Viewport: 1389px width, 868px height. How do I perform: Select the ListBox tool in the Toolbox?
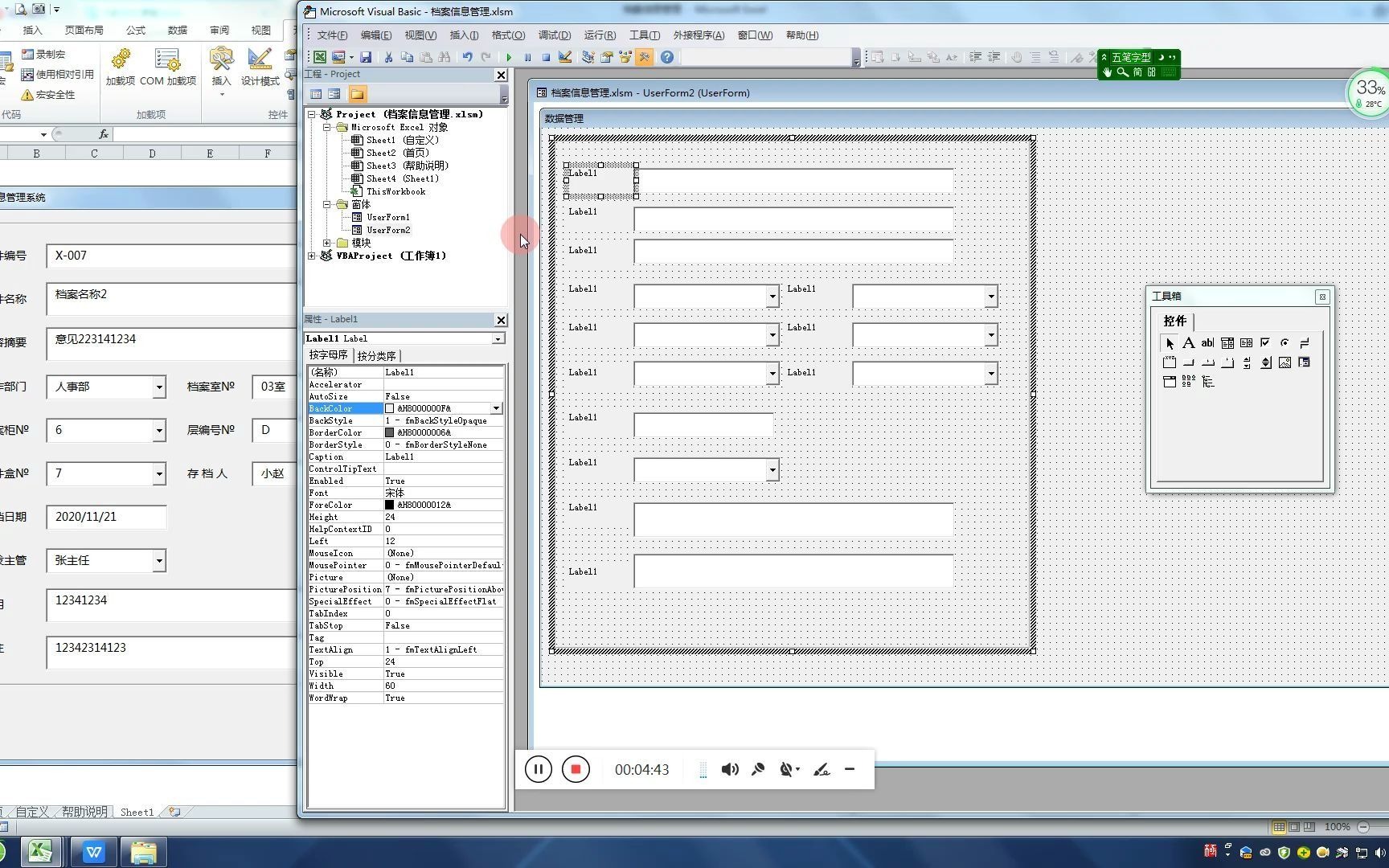pos(1246,342)
